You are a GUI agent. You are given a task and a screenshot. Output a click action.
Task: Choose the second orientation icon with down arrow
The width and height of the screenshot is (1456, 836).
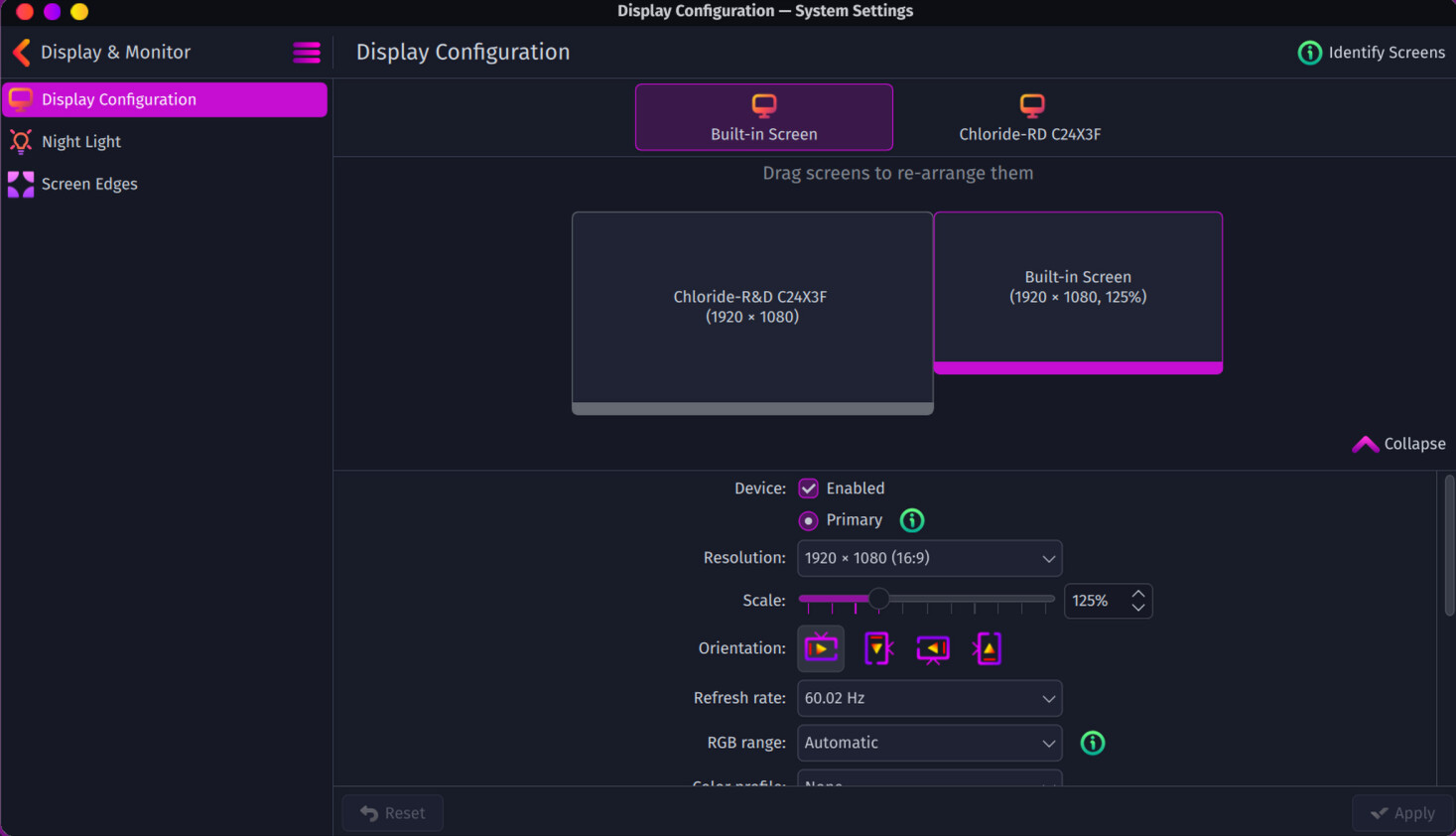(877, 648)
